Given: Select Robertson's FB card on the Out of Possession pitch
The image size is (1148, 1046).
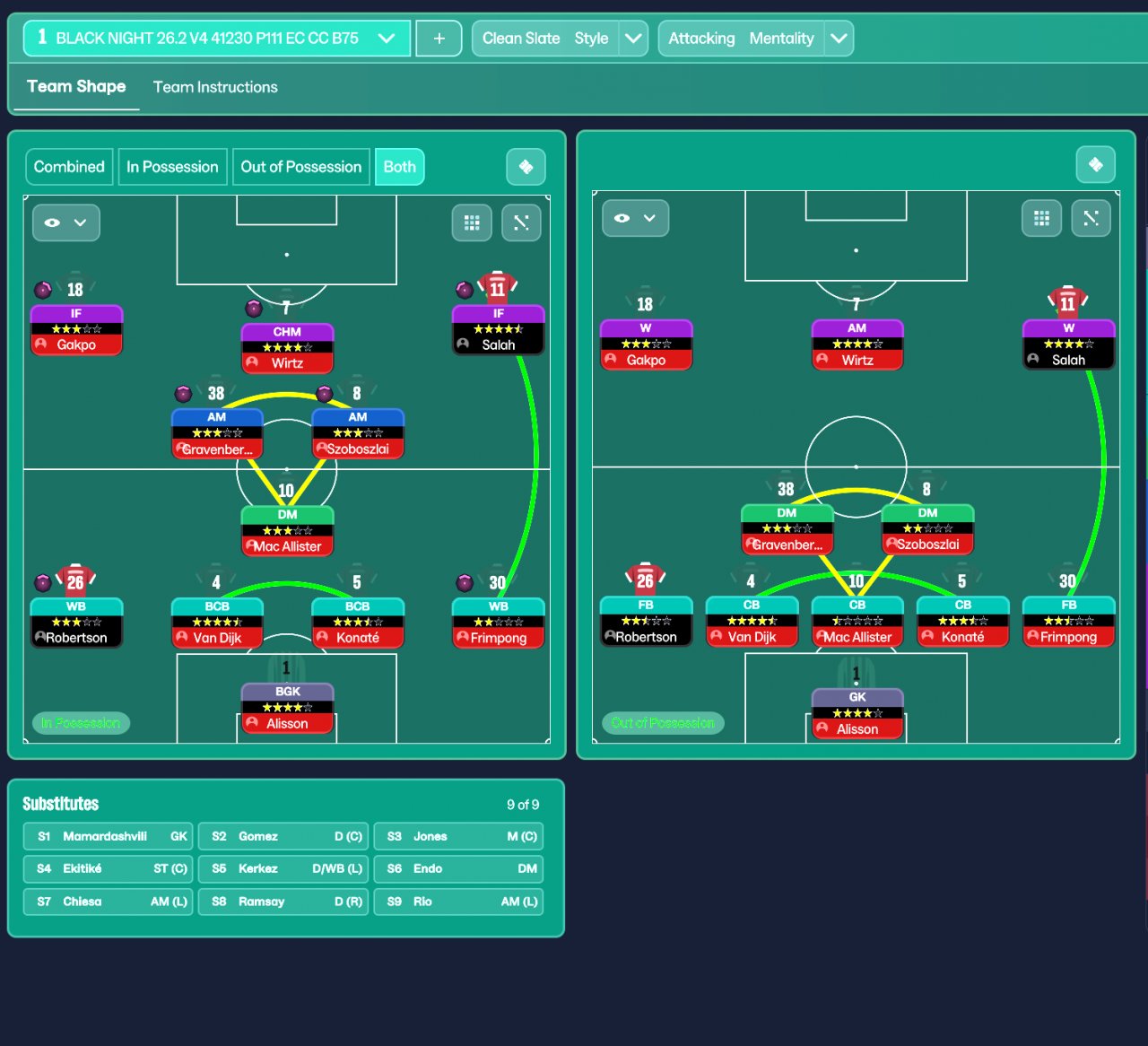Looking at the screenshot, I should coord(646,622).
